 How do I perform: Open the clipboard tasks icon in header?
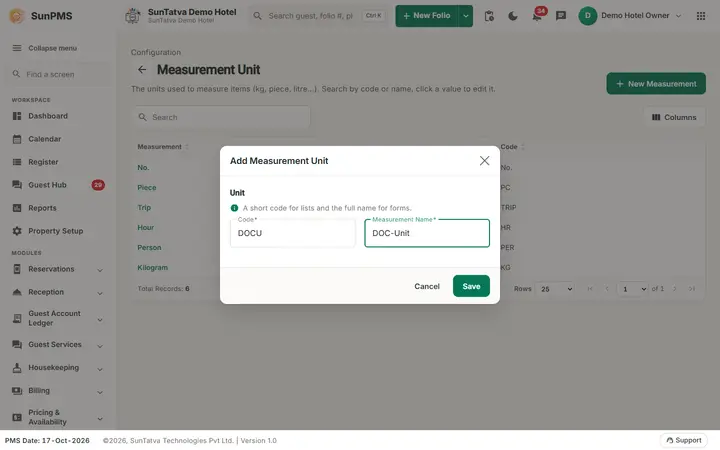click(489, 16)
